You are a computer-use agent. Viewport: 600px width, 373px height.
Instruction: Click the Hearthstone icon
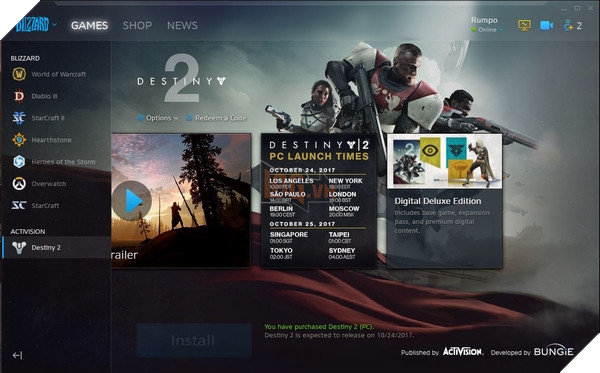[19, 140]
